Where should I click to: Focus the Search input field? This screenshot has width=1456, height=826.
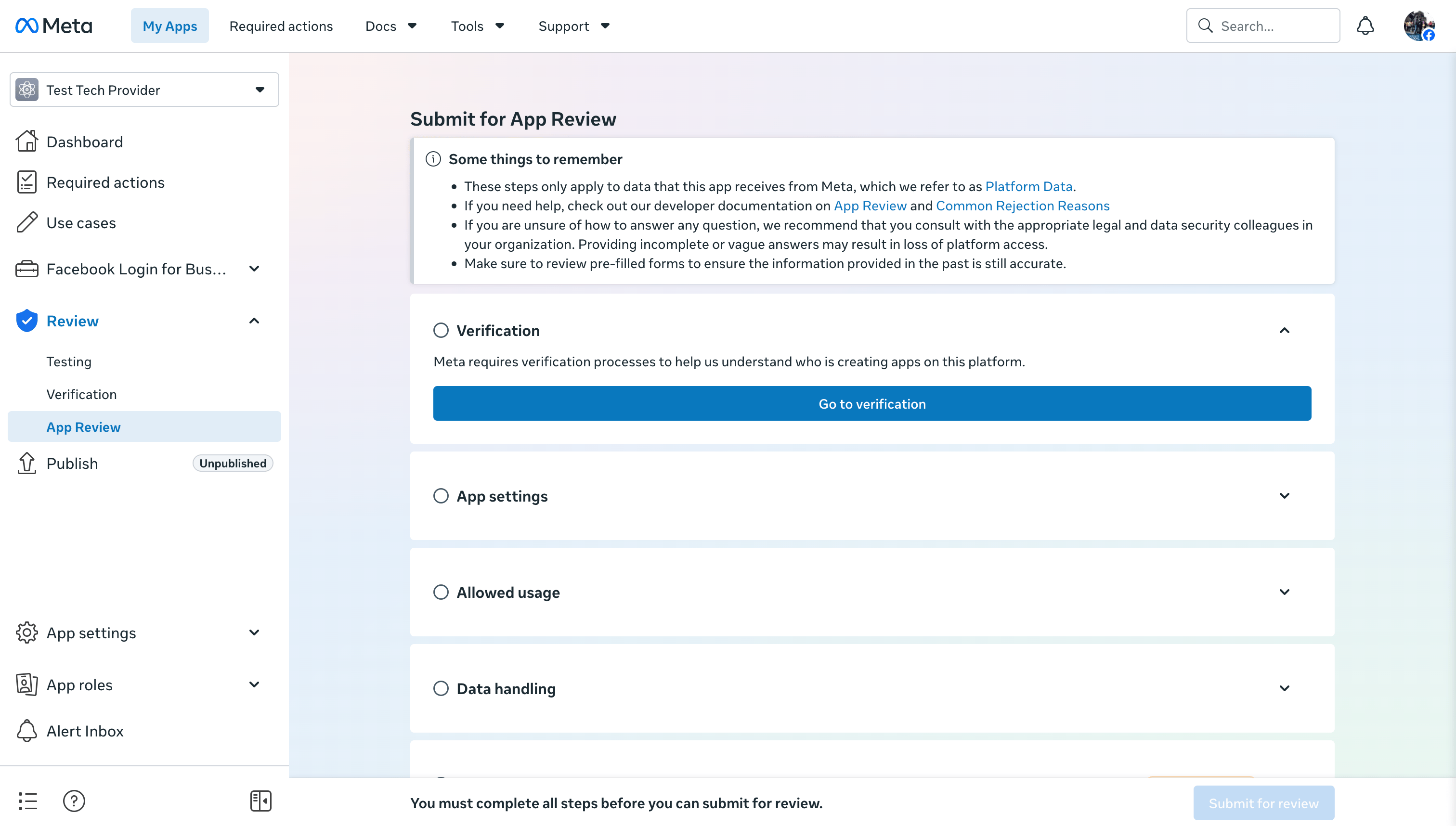tap(1263, 26)
